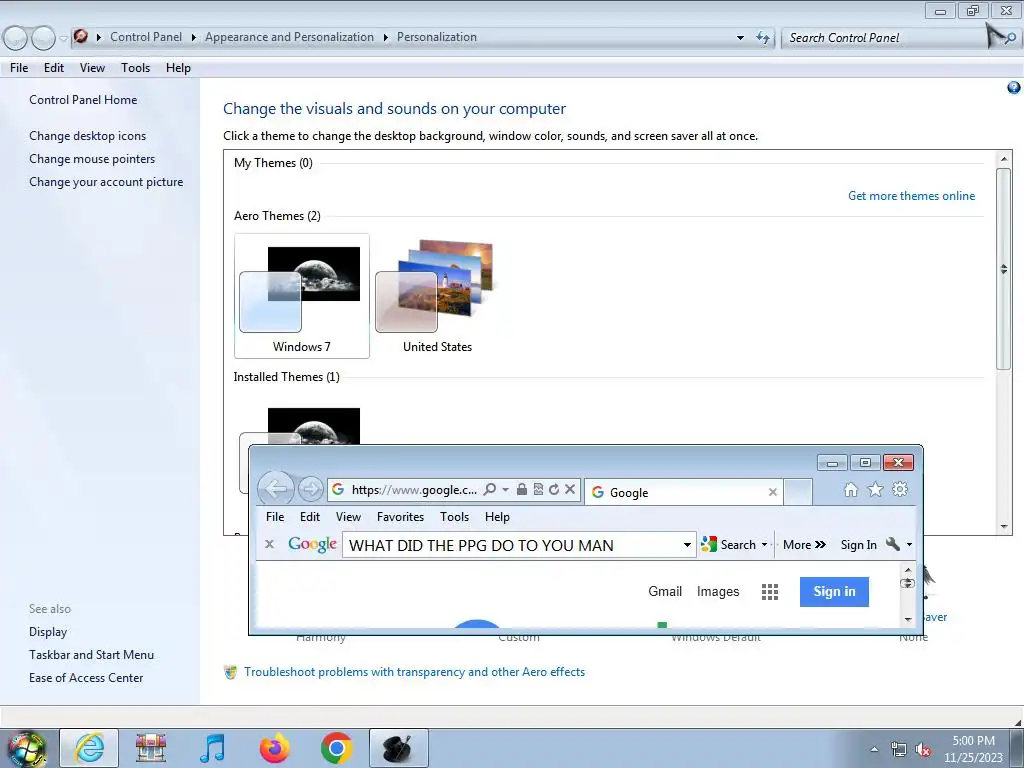Click Sign In on Google toolbar
The height and width of the screenshot is (768, 1024).
(858, 545)
